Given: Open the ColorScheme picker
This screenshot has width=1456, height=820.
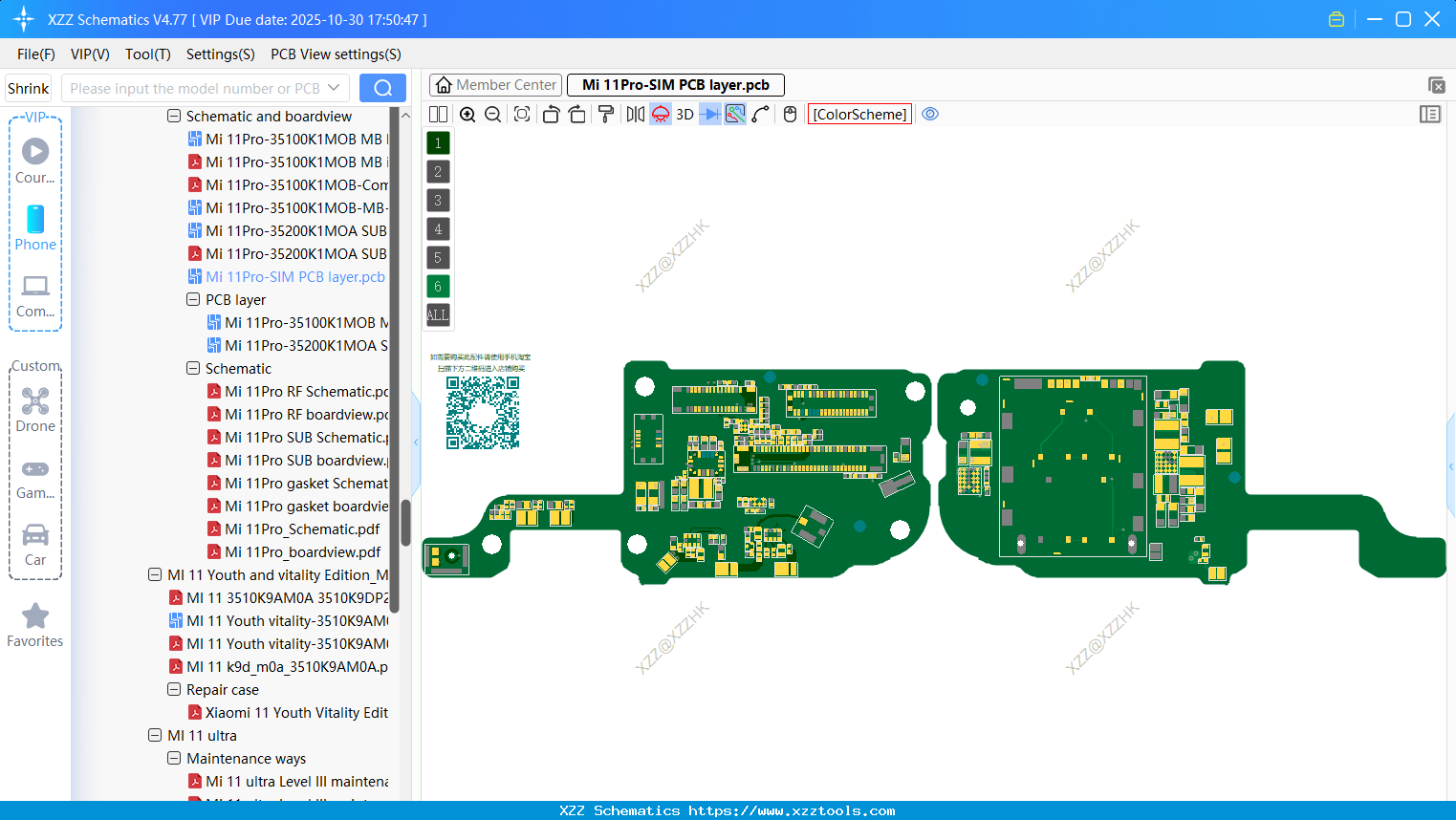Looking at the screenshot, I should [x=858, y=114].
